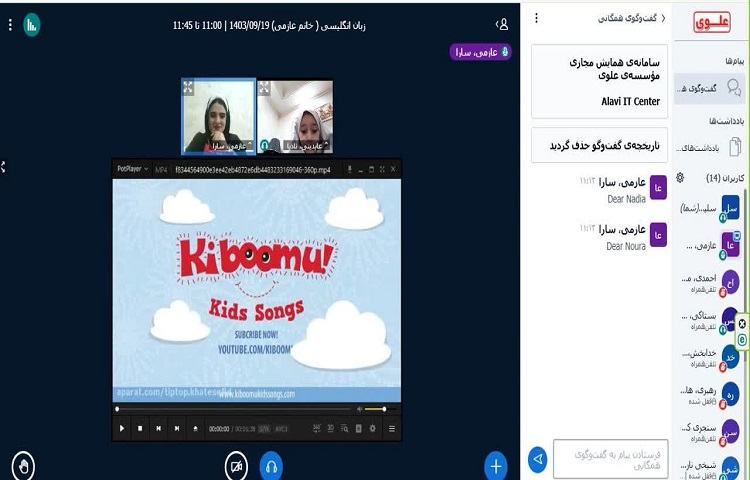750x480 pixels.
Task: Click the session title زبان انگلیسی heading
Action: click(269, 26)
